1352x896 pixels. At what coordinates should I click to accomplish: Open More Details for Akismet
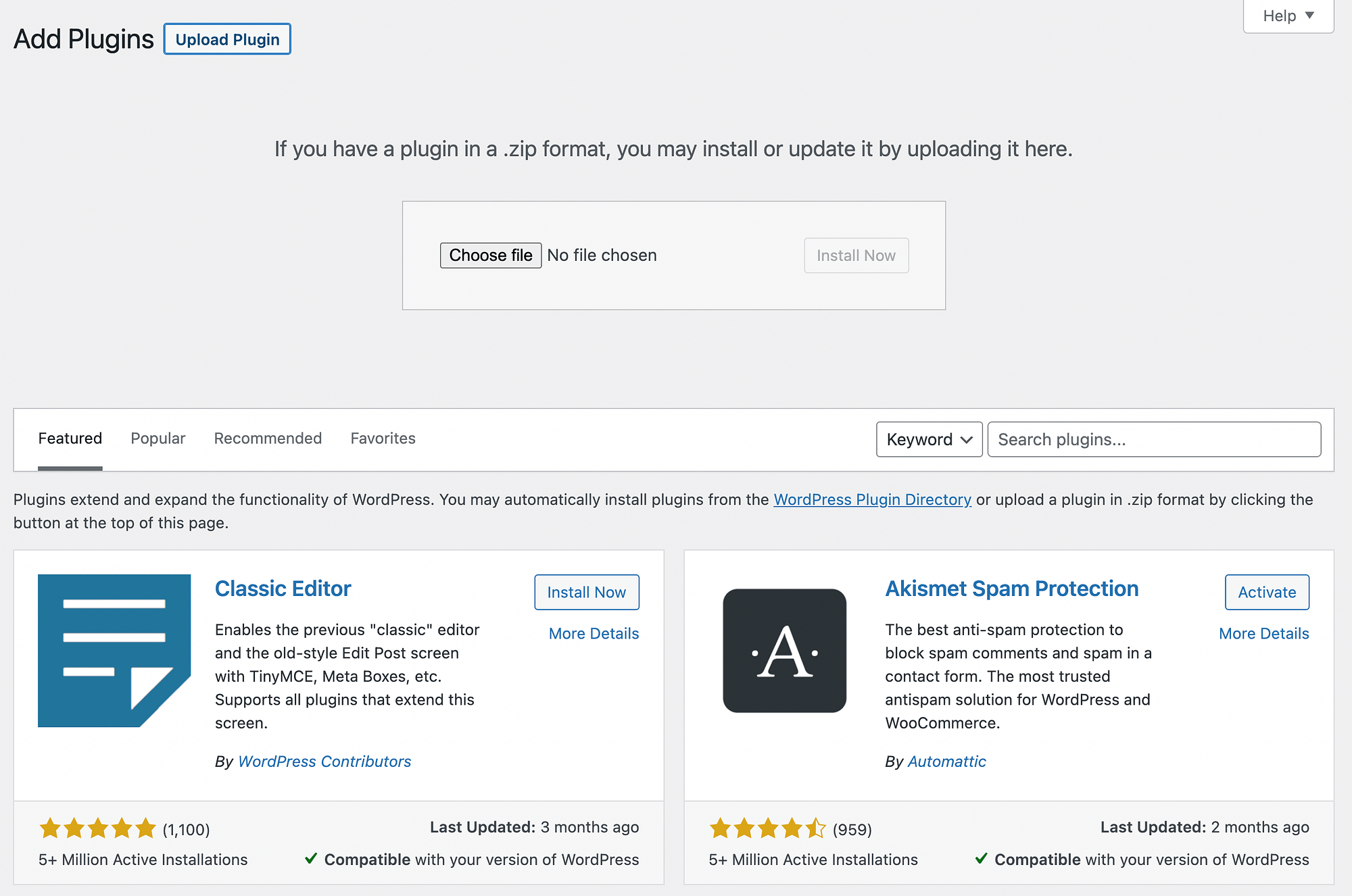(1264, 633)
